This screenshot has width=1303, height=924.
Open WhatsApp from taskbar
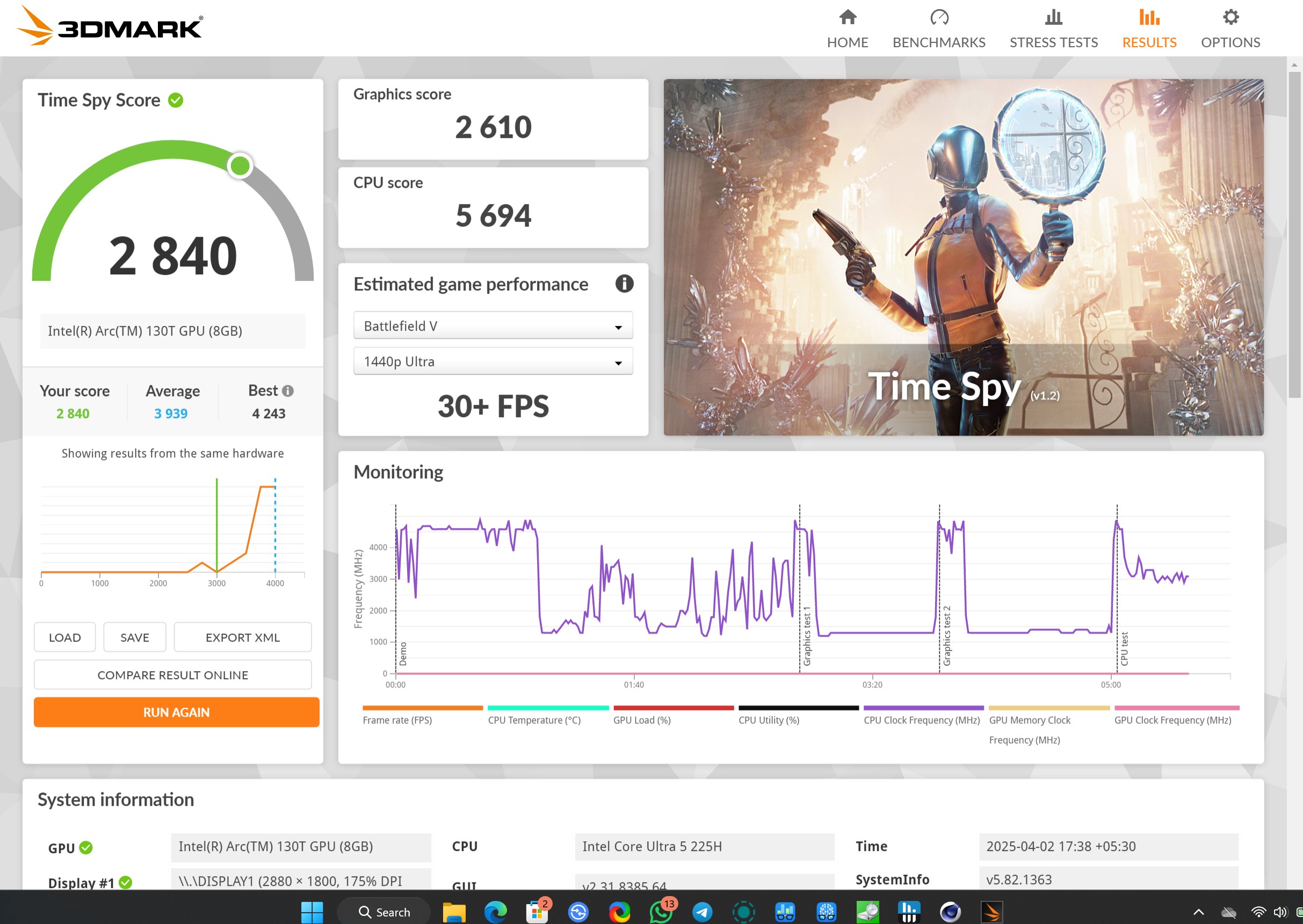coord(661,912)
